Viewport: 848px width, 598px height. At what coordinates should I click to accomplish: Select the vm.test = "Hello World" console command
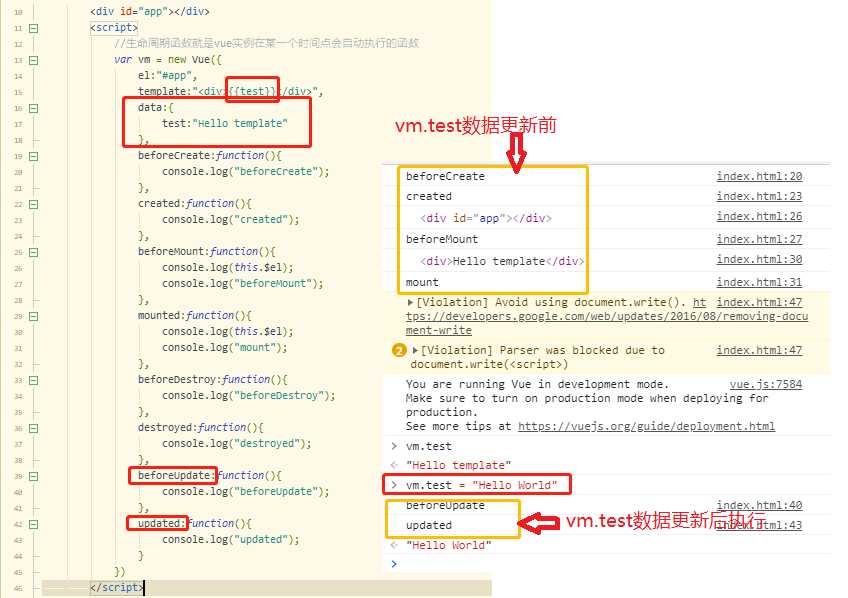click(481, 485)
